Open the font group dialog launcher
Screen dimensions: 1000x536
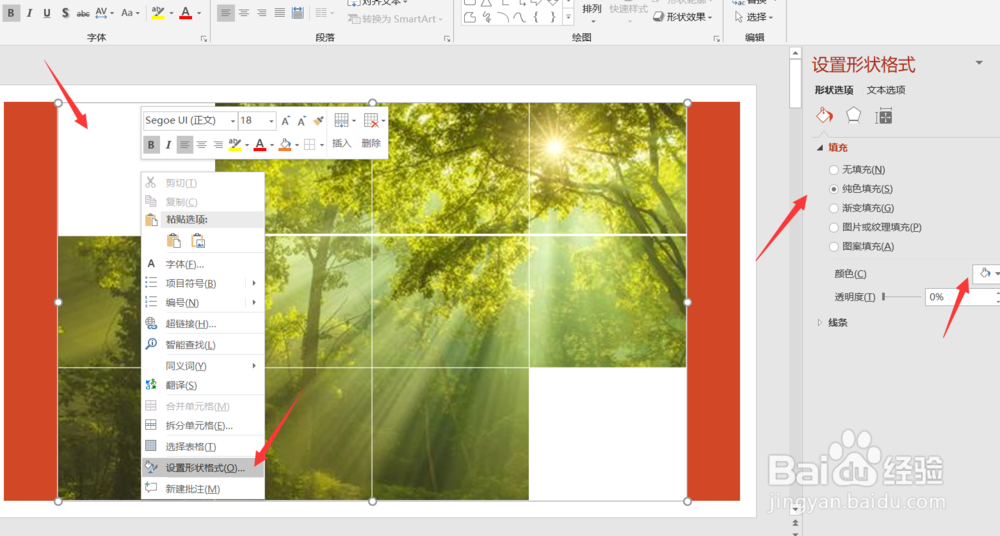[204, 39]
